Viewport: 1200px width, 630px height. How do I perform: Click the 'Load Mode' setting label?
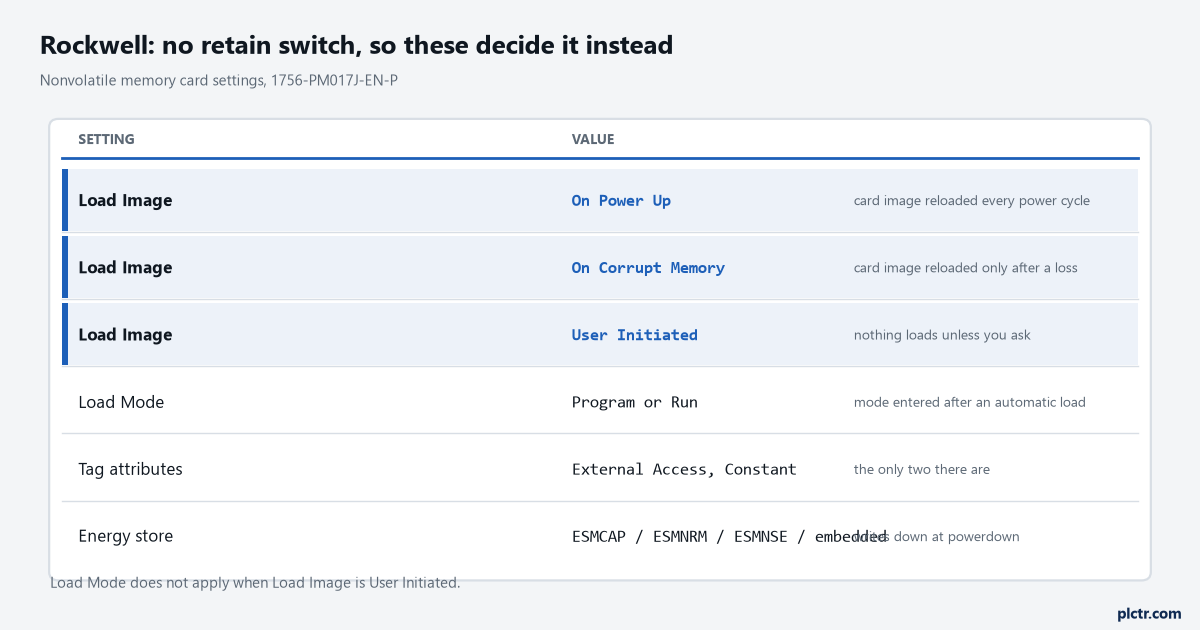point(121,402)
